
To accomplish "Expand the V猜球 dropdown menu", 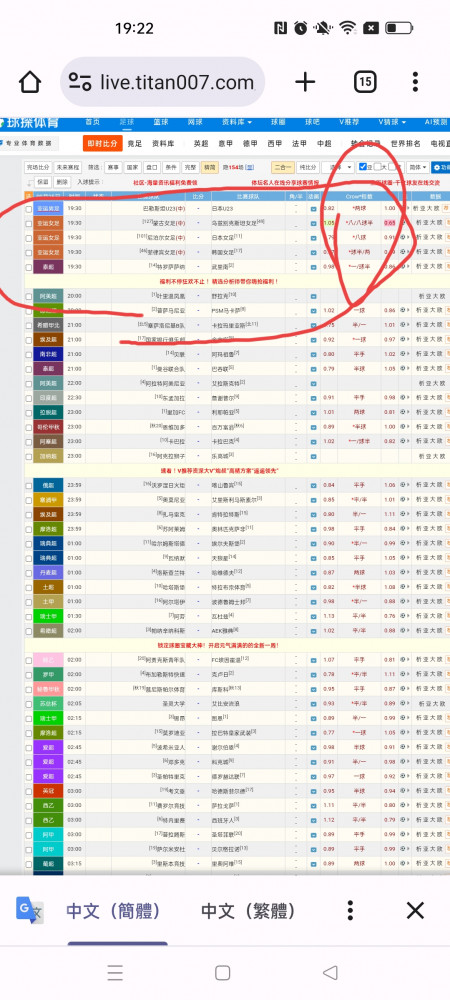I will click(391, 122).
